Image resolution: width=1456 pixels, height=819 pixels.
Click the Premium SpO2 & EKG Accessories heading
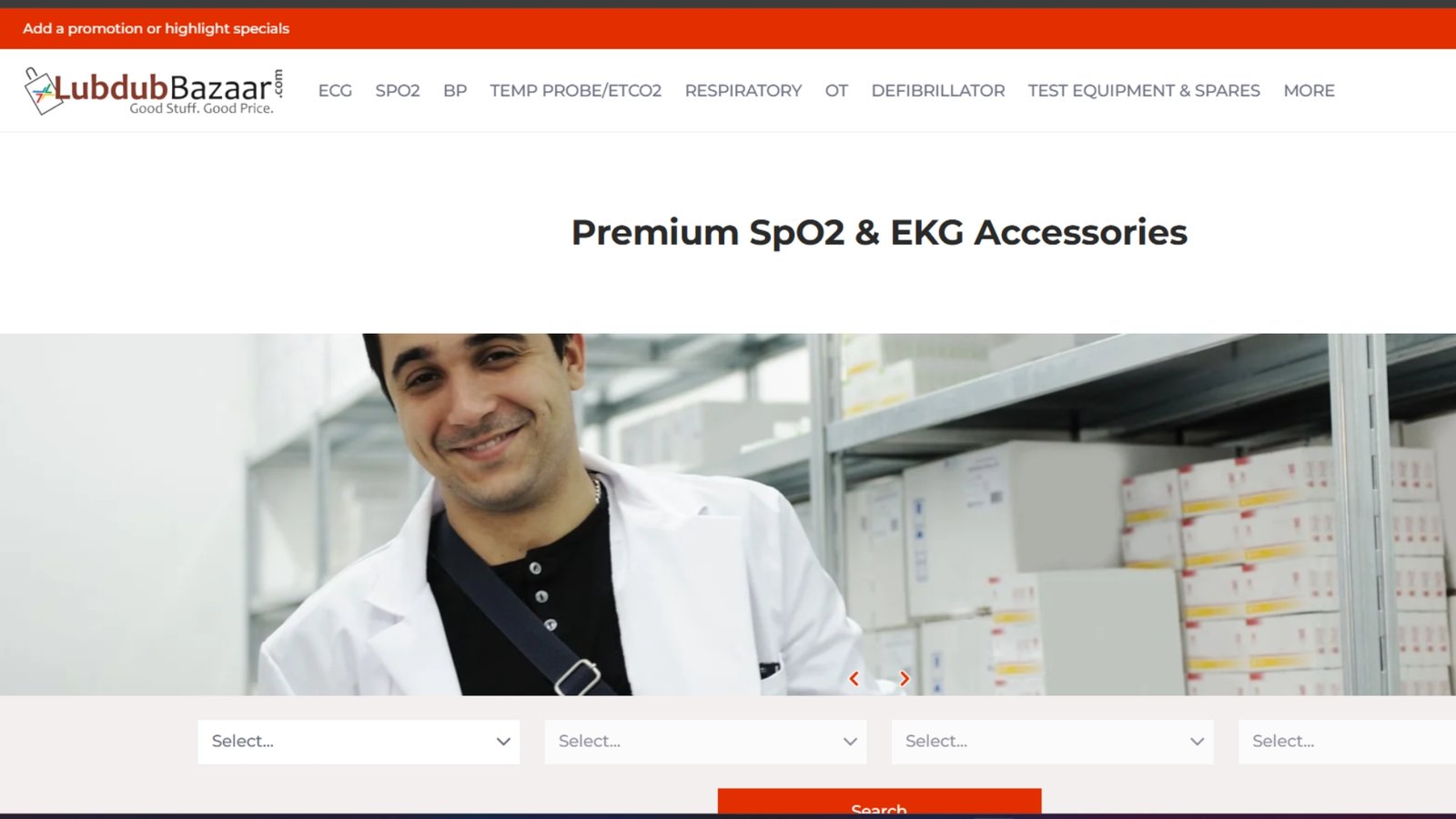879,232
